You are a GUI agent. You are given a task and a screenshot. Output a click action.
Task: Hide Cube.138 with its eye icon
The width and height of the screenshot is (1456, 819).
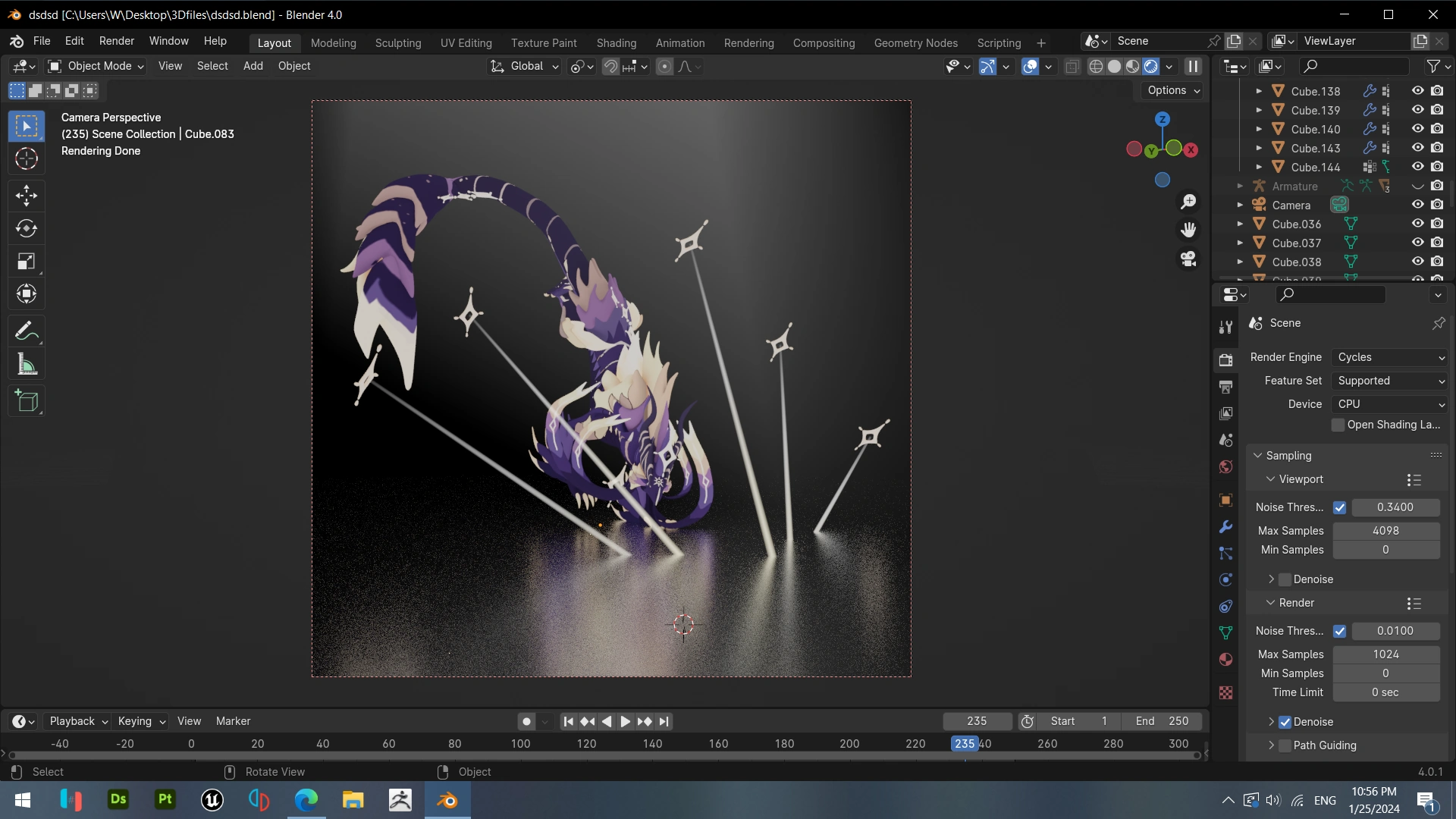[1417, 91]
